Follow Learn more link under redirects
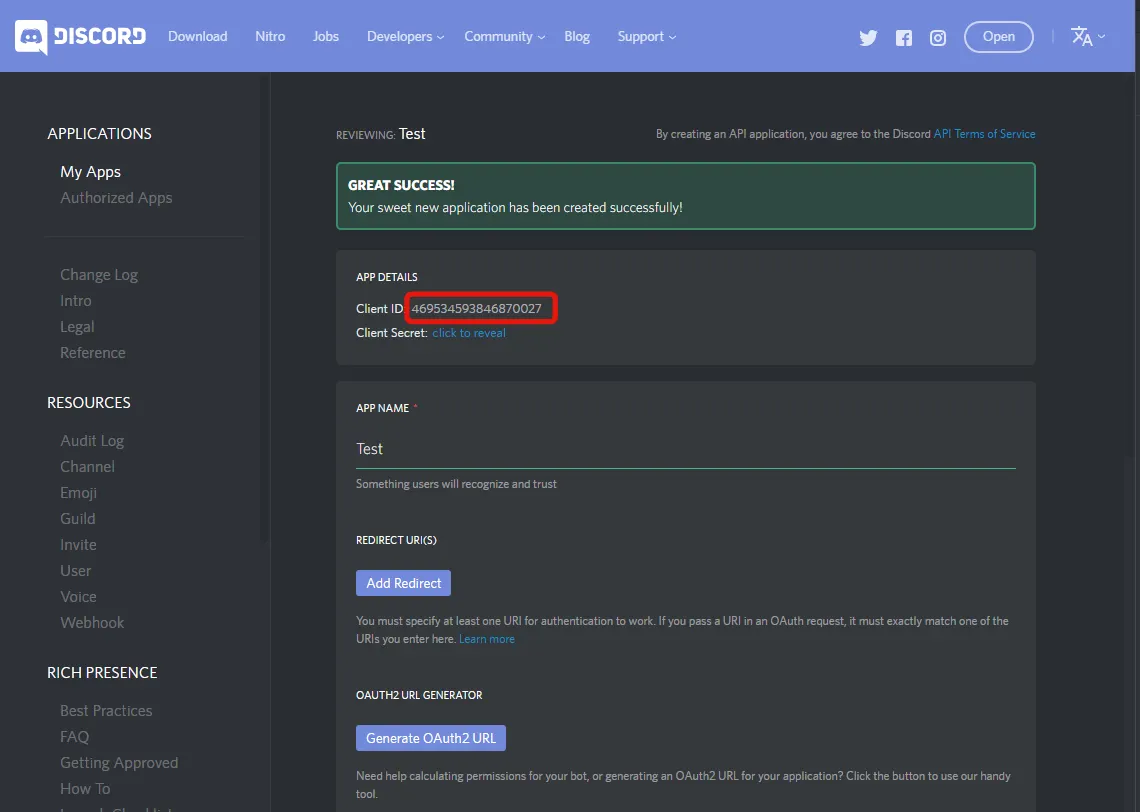Image resolution: width=1140 pixels, height=812 pixels. point(486,639)
